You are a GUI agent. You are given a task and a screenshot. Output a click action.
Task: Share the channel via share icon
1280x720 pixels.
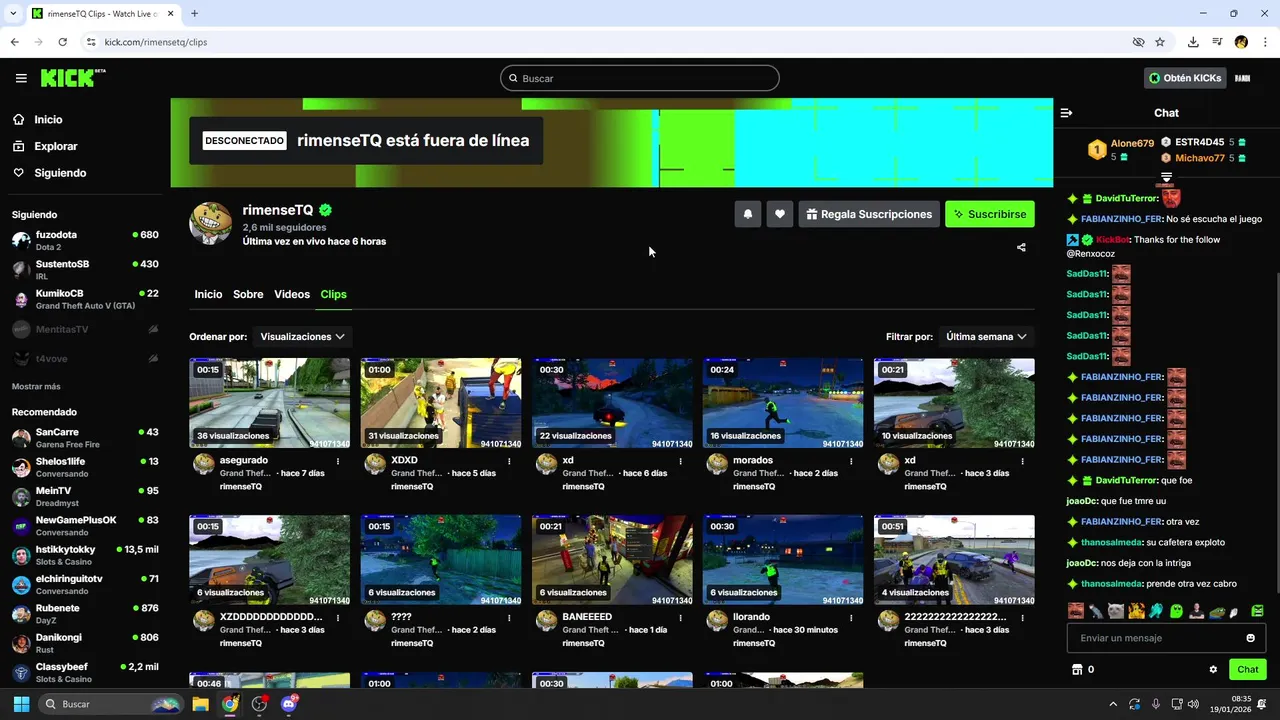tap(1021, 247)
